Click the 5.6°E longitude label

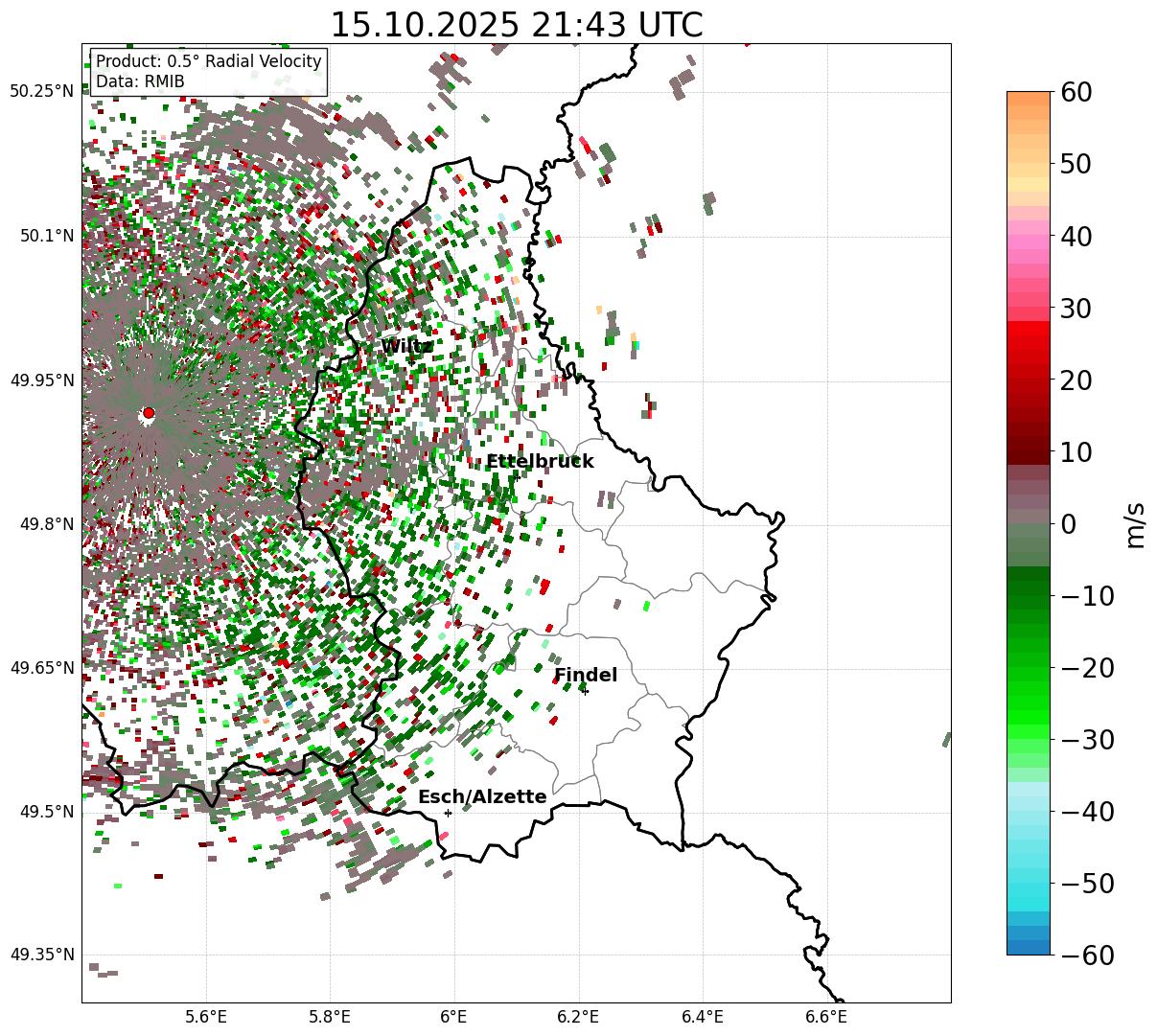[206, 1017]
